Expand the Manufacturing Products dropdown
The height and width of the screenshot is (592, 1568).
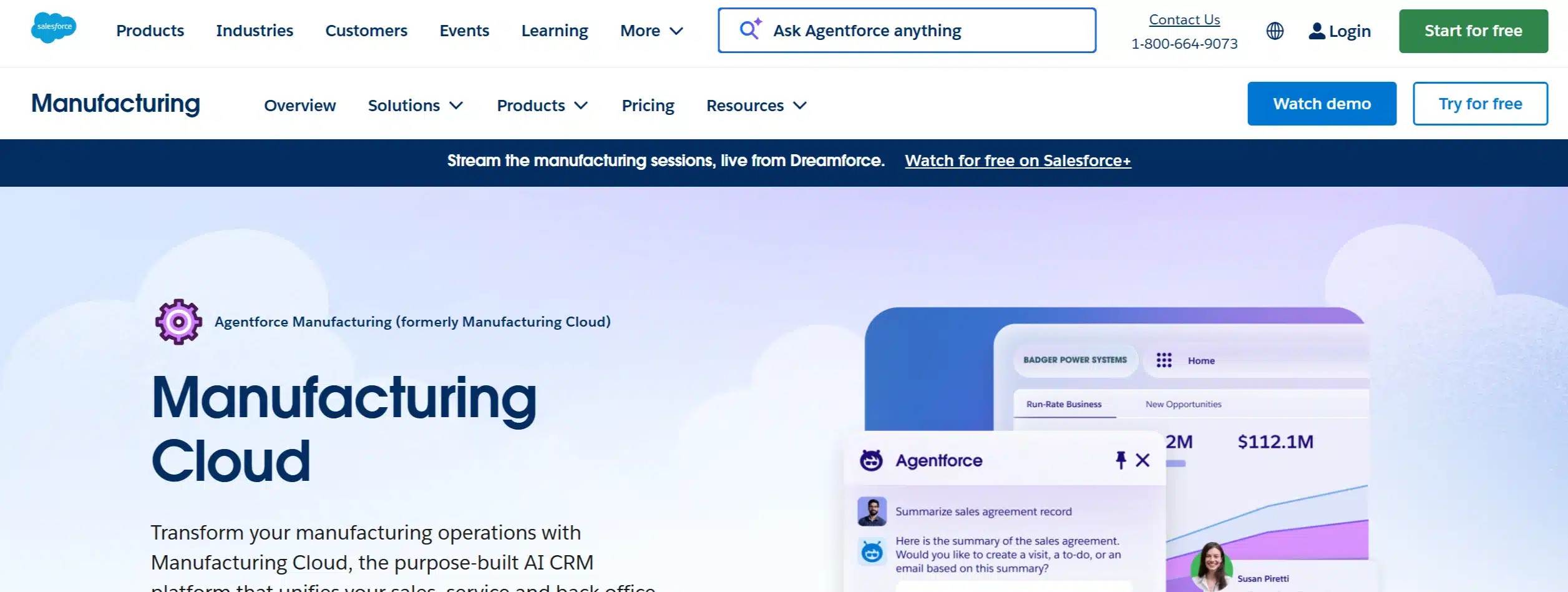(542, 106)
